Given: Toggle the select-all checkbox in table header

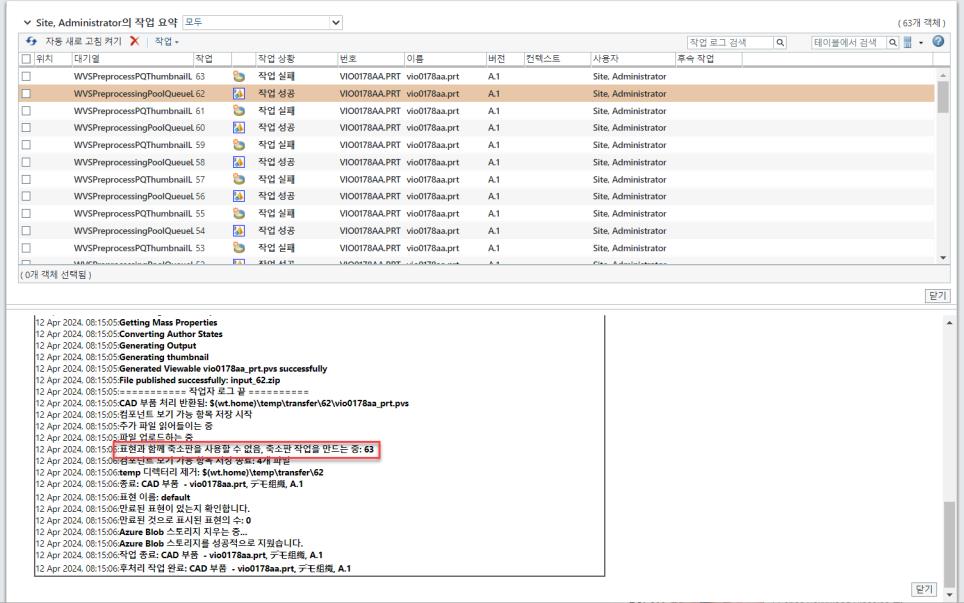Looking at the screenshot, I should pyautogui.click(x=26, y=59).
